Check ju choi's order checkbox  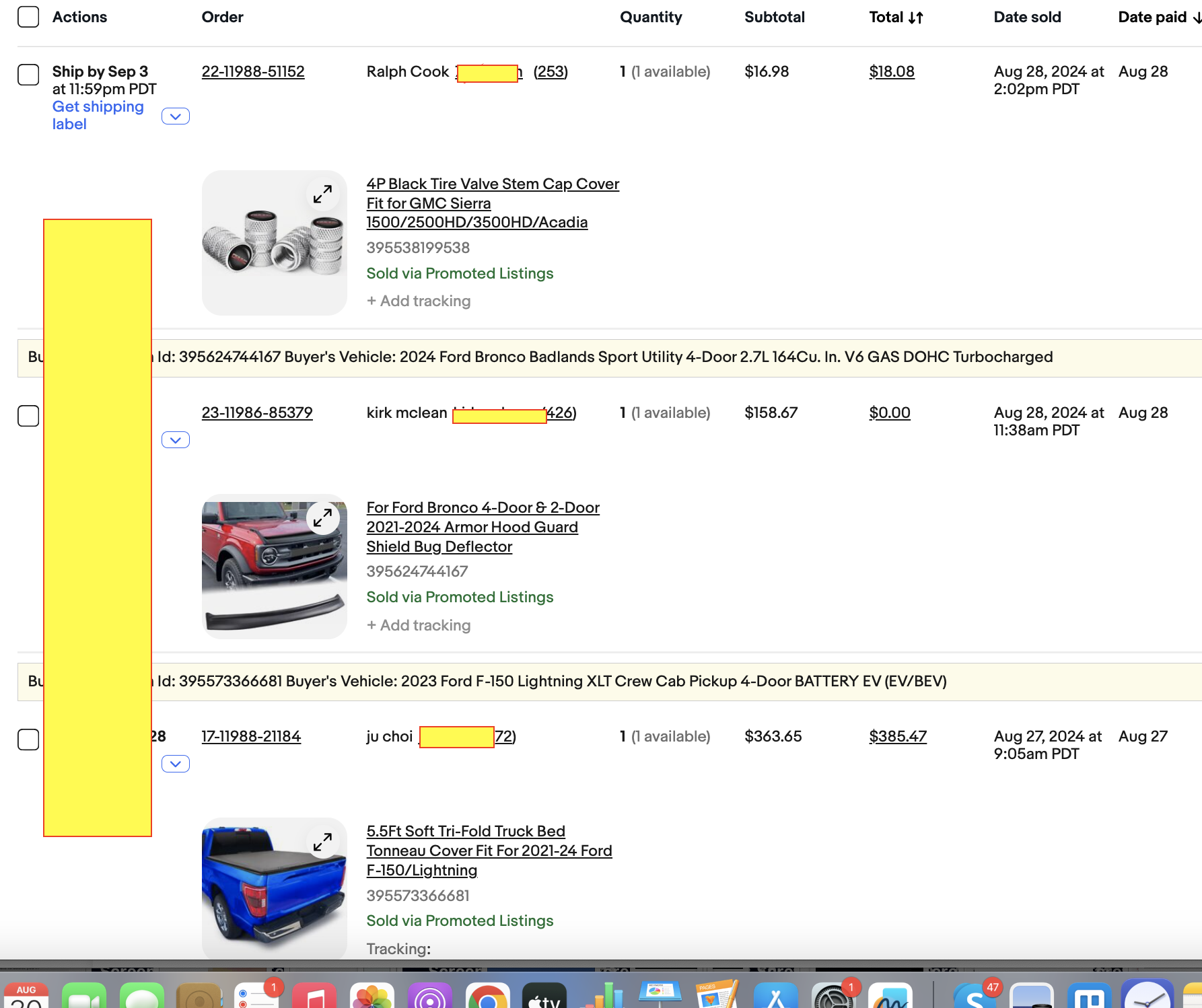pyautogui.click(x=28, y=740)
